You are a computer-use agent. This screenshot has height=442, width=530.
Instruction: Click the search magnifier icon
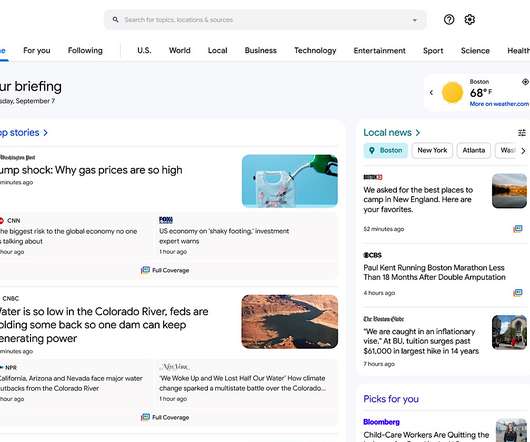click(x=116, y=20)
